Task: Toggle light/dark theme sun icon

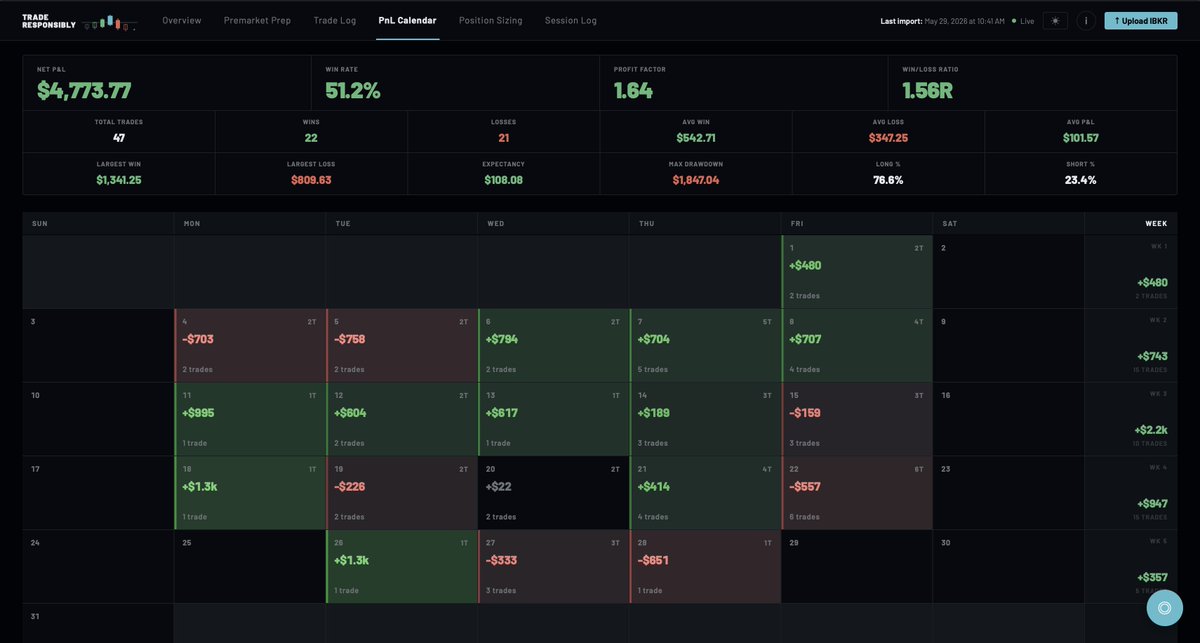Action: tap(1055, 20)
